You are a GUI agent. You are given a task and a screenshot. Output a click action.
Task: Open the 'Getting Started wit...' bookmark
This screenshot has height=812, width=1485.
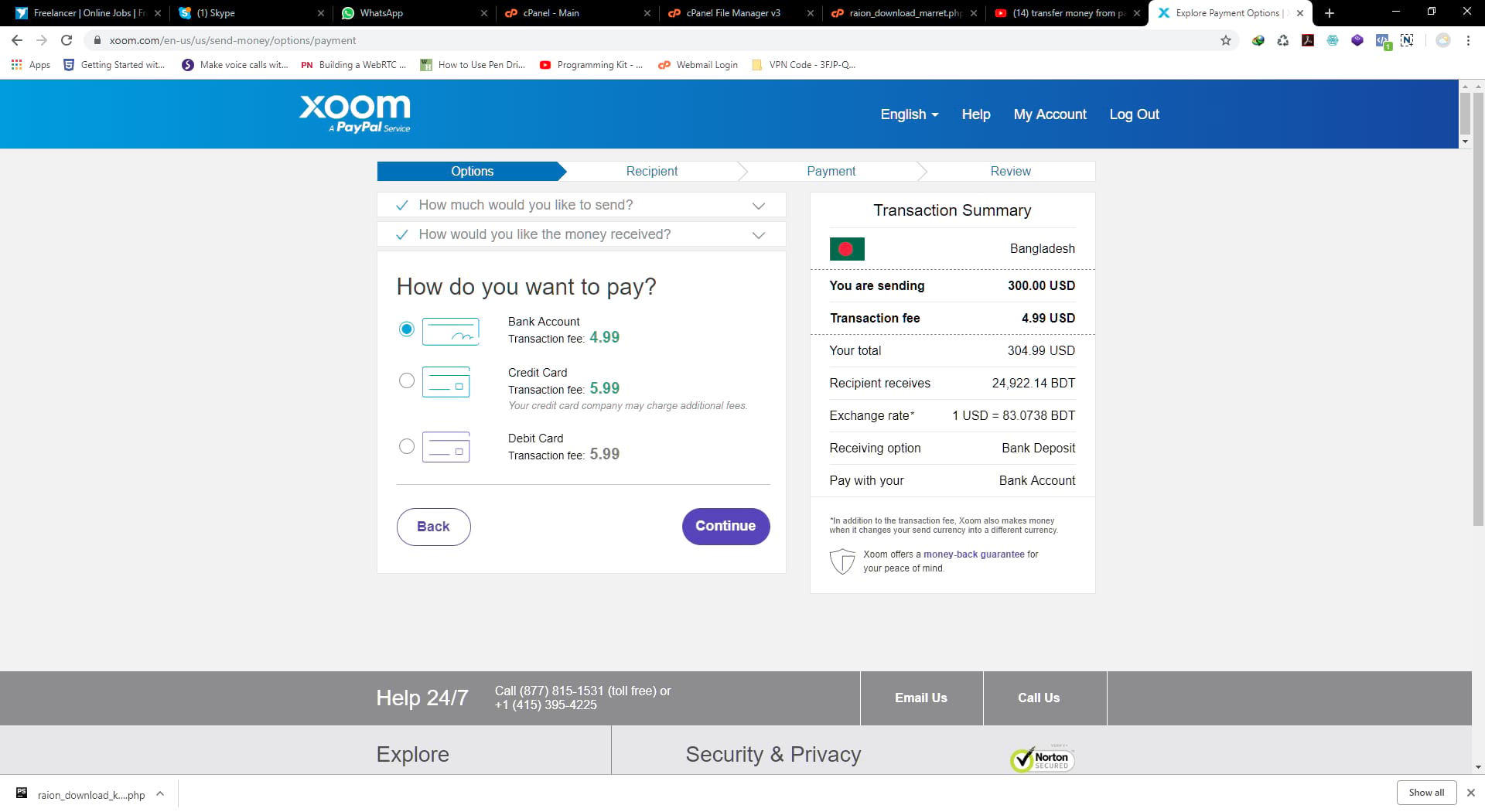click(114, 65)
